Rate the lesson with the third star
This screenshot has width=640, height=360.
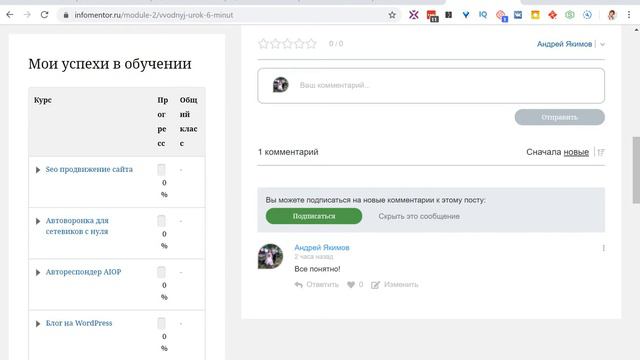tap(287, 44)
